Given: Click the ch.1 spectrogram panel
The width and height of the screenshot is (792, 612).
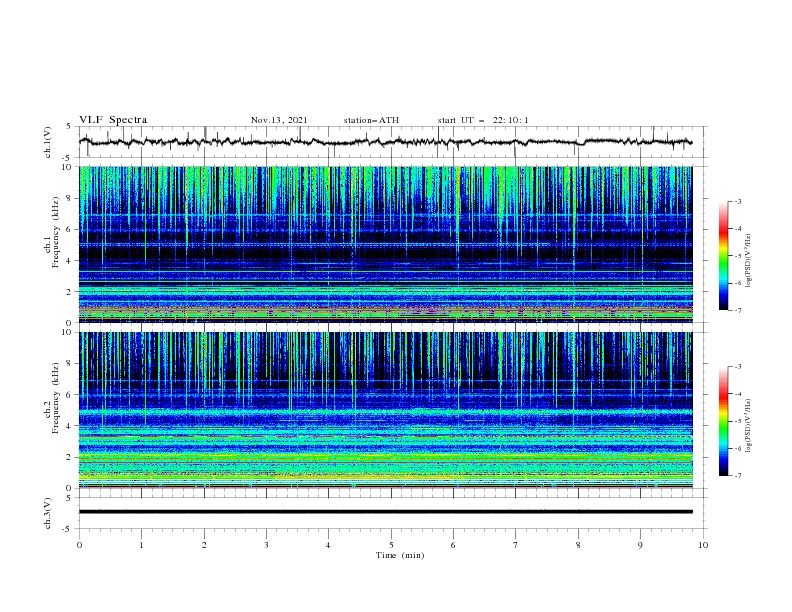Looking at the screenshot, I should tap(386, 244).
